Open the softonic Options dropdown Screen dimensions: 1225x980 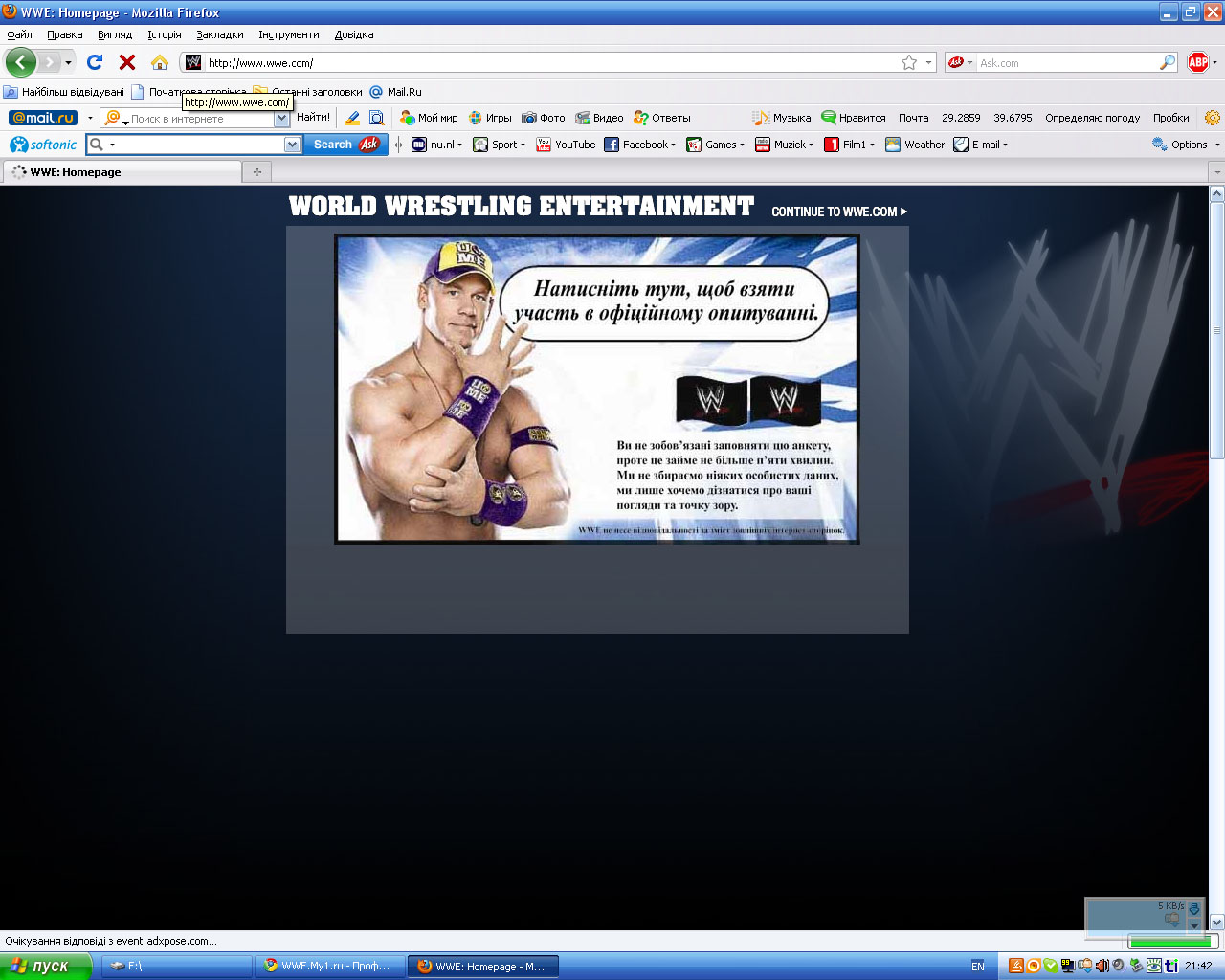1187,145
